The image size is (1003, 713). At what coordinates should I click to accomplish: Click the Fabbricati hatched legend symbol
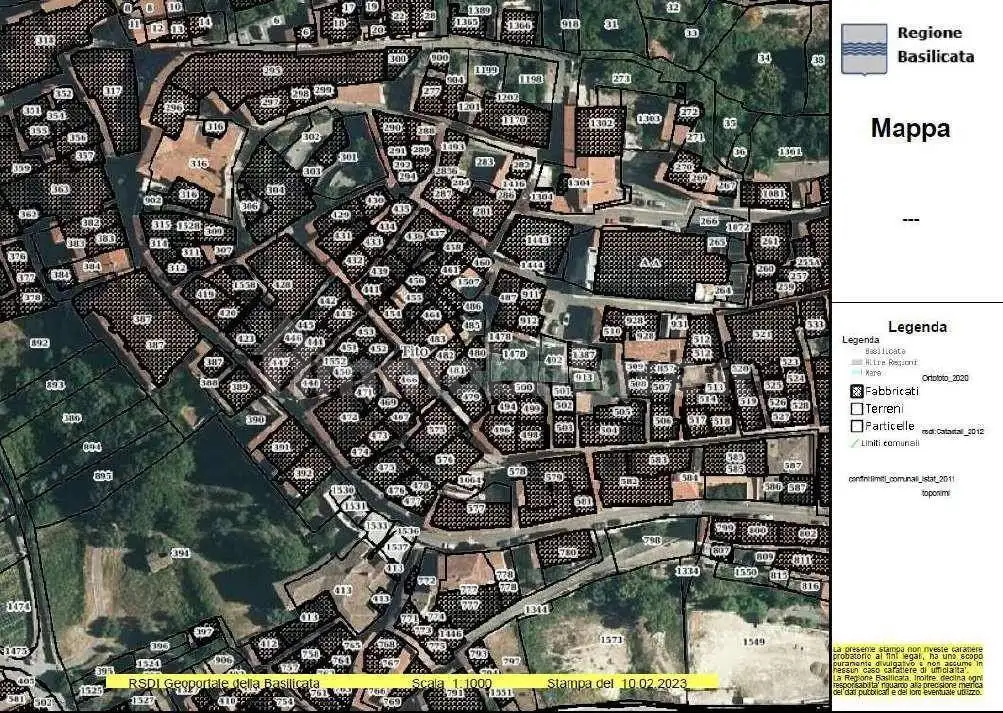(x=856, y=391)
